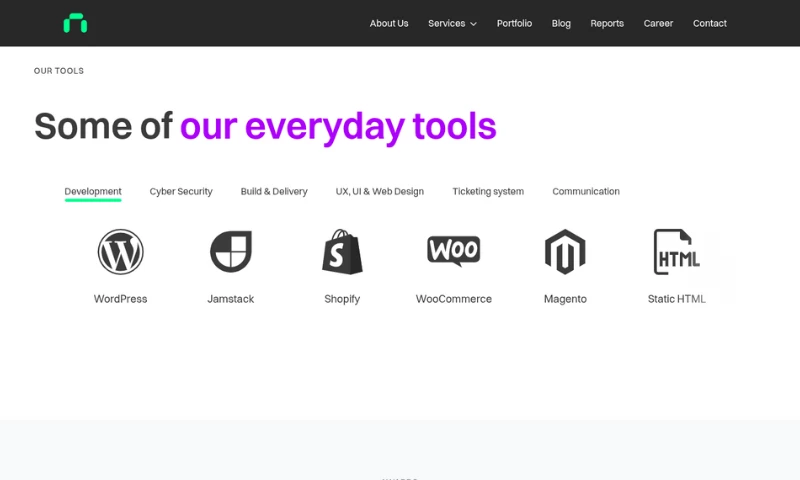Switch to the Ticketing system tab
The height and width of the screenshot is (480, 800).
tap(488, 191)
